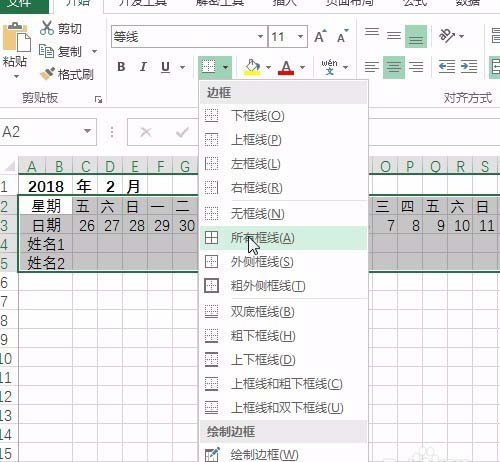Choose 粗下框线(H) thick bottom border
500x462 pixels.
coord(284,336)
